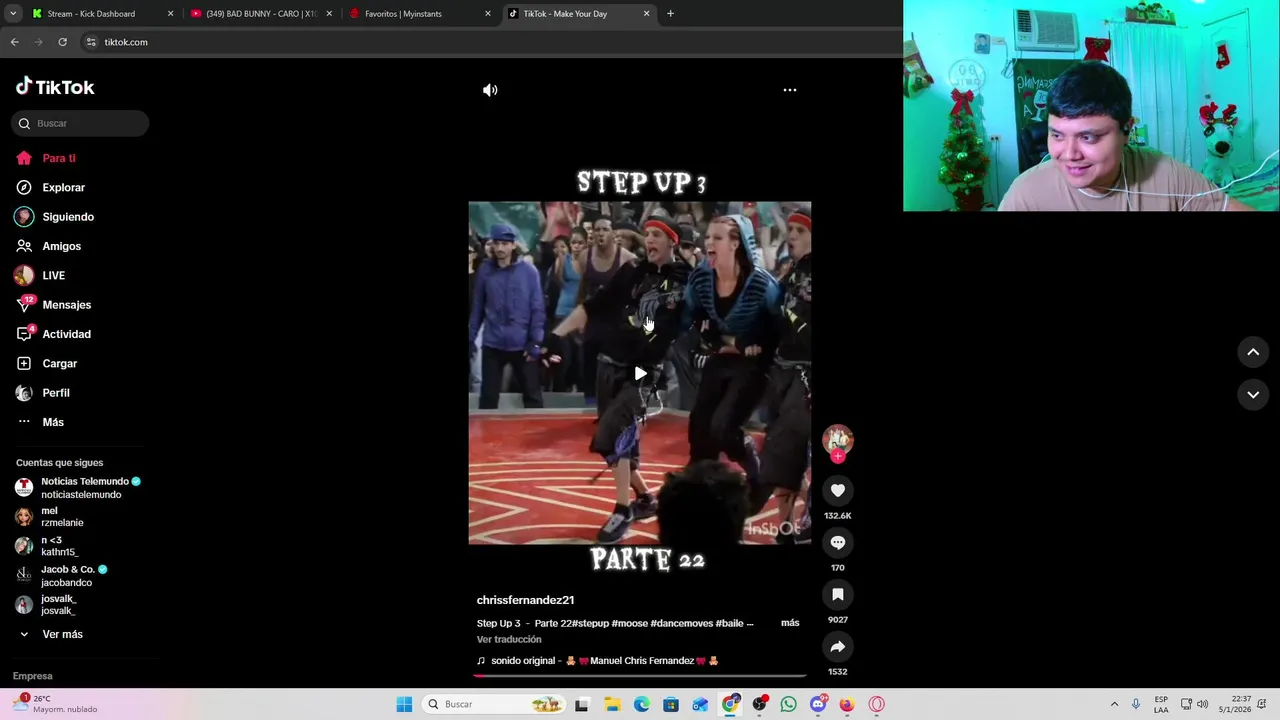Viewport: 1280px width, 720px height.
Task: Select the TikTok - Make Your Day tab
Action: coord(578,14)
